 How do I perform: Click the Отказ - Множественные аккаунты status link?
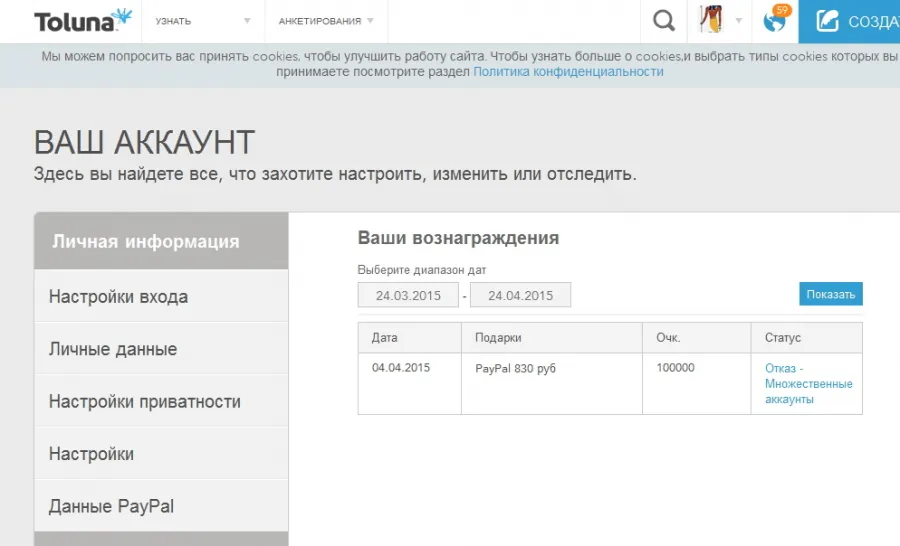coord(808,384)
